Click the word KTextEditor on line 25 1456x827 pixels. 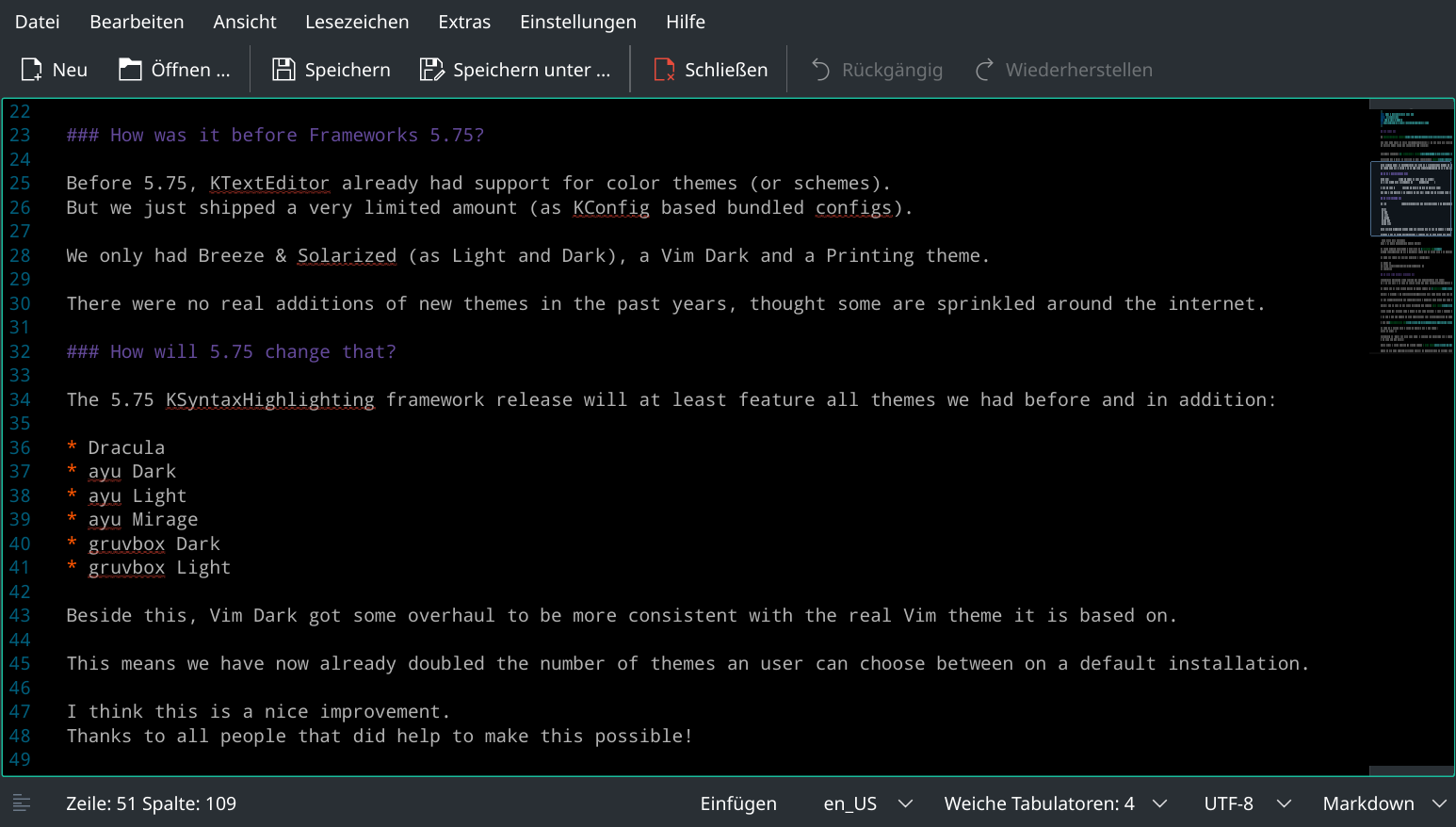[269, 183]
